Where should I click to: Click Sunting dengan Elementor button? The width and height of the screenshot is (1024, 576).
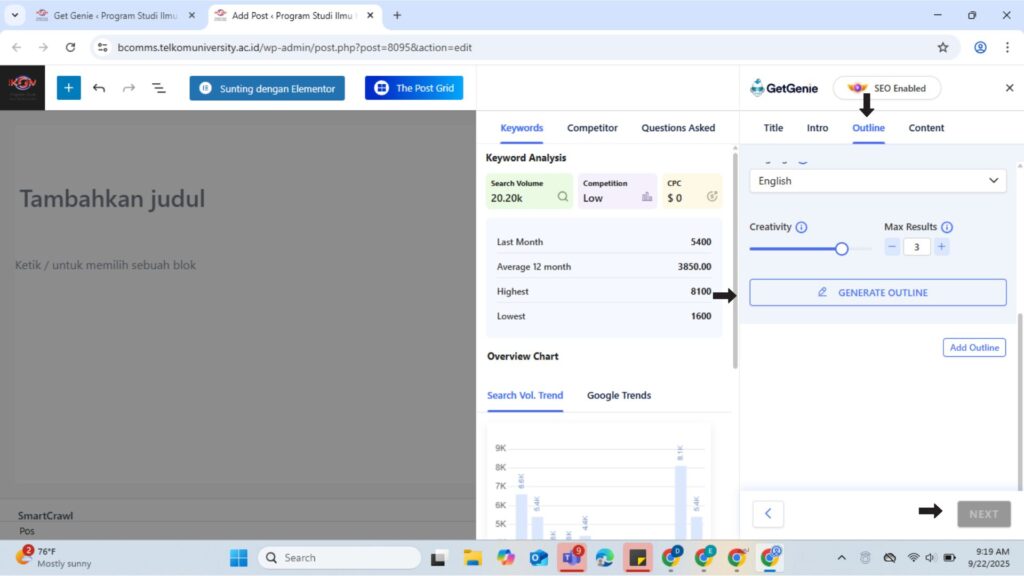(267, 88)
